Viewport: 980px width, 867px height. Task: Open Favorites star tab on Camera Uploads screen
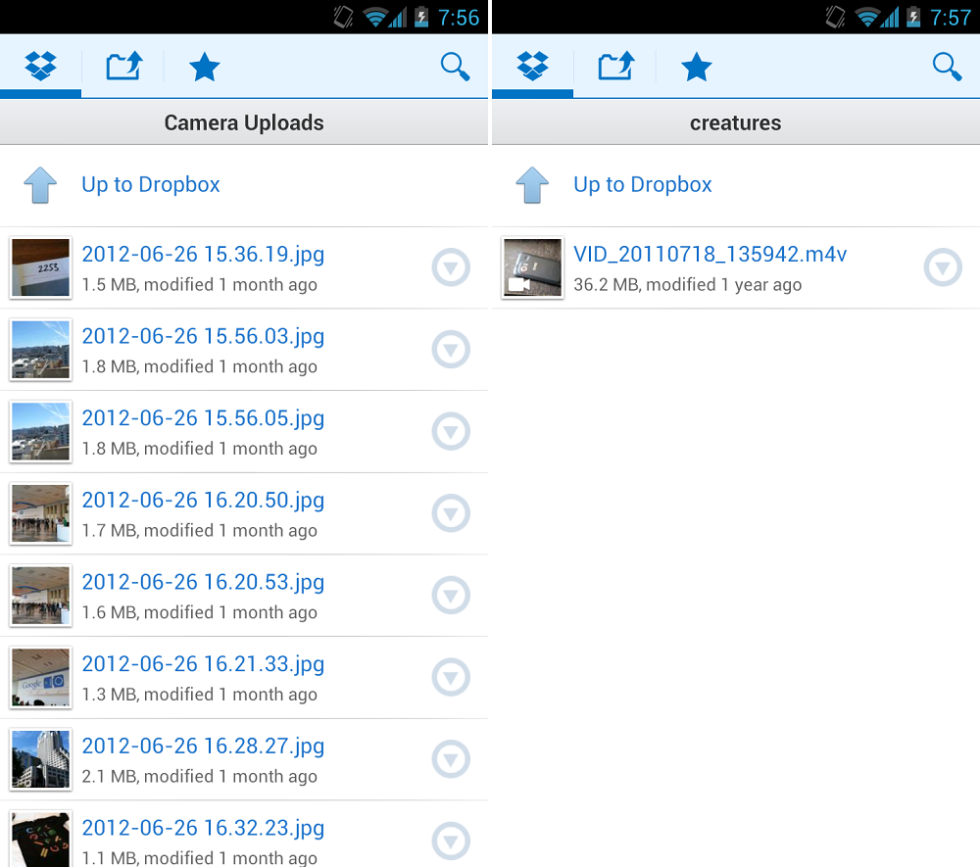(x=204, y=67)
